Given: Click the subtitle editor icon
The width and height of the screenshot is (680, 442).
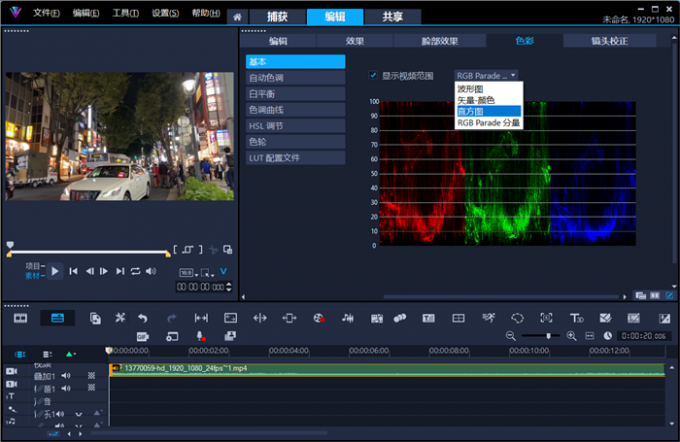Looking at the screenshot, I should click(428, 318).
